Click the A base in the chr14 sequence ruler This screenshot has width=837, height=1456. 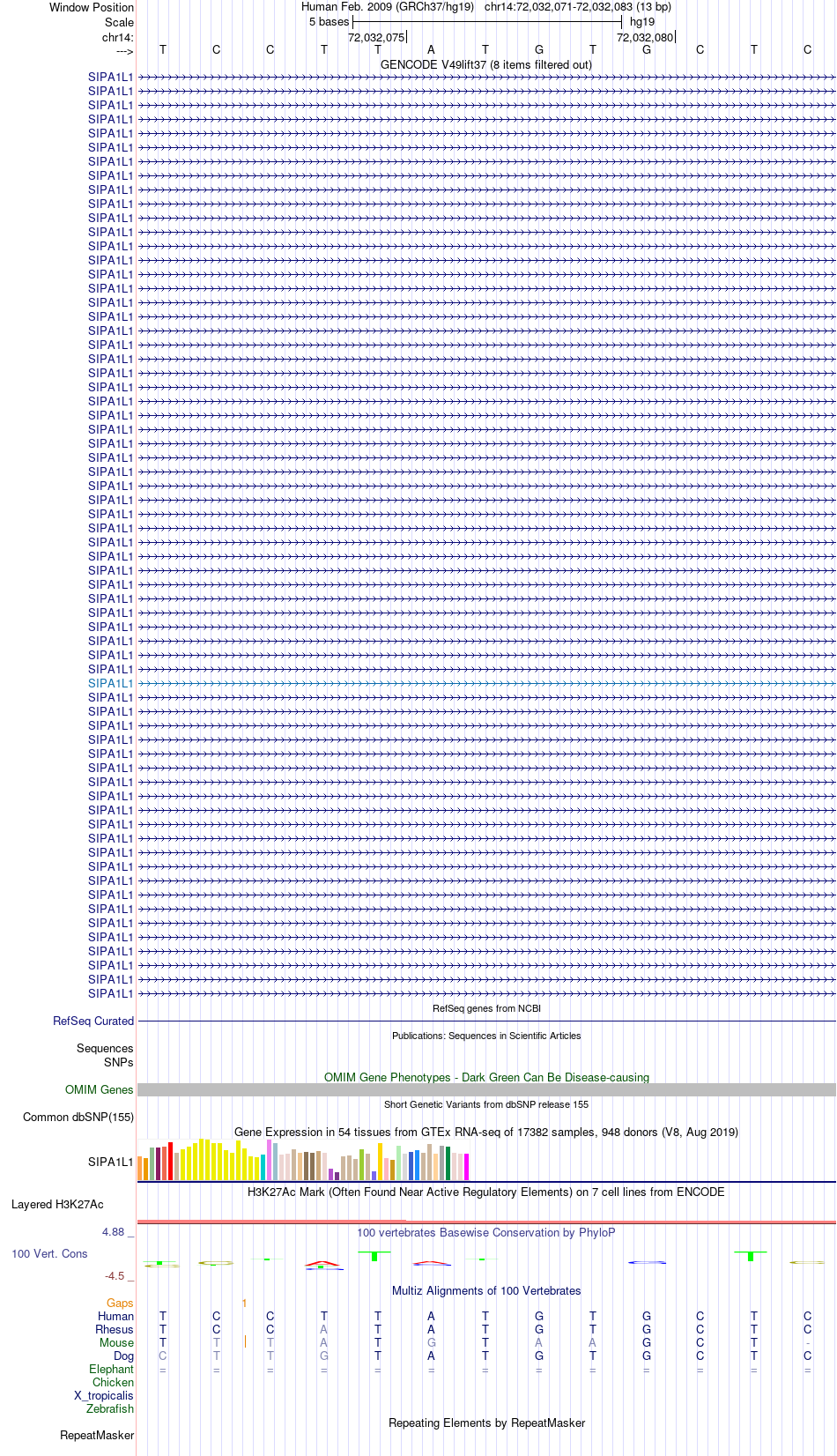click(431, 50)
